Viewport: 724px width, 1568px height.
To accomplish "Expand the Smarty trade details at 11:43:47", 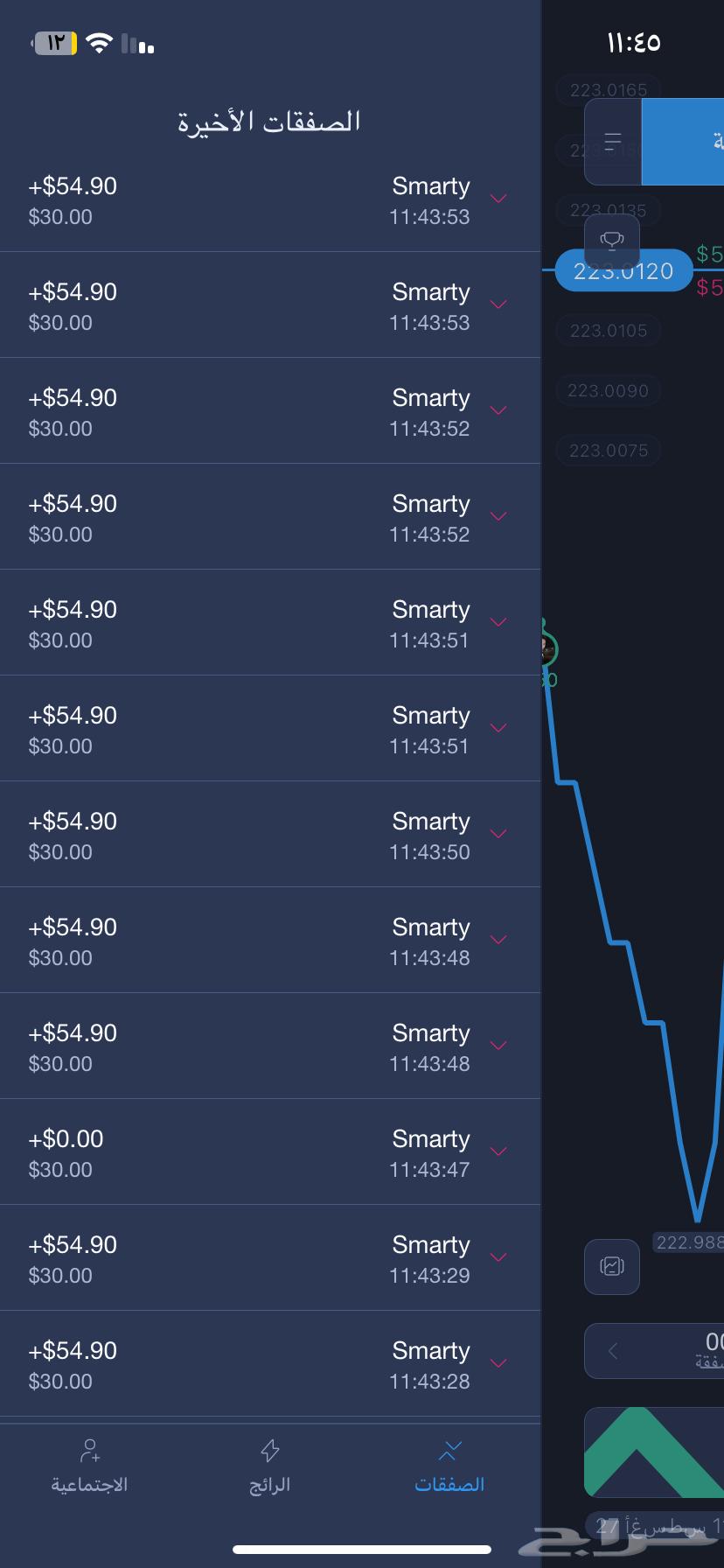I will pyautogui.click(x=498, y=1151).
